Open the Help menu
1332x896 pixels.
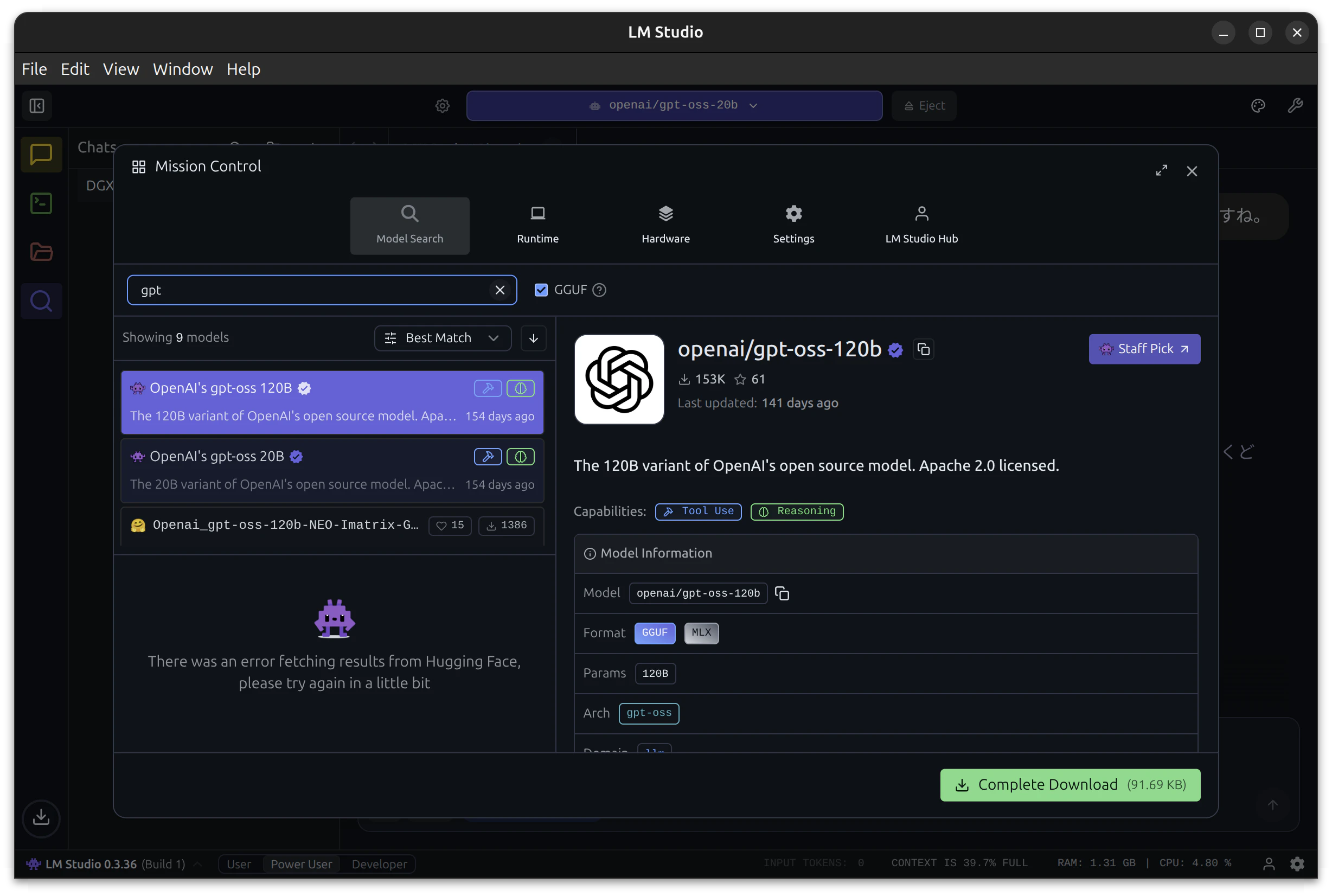point(244,69)
